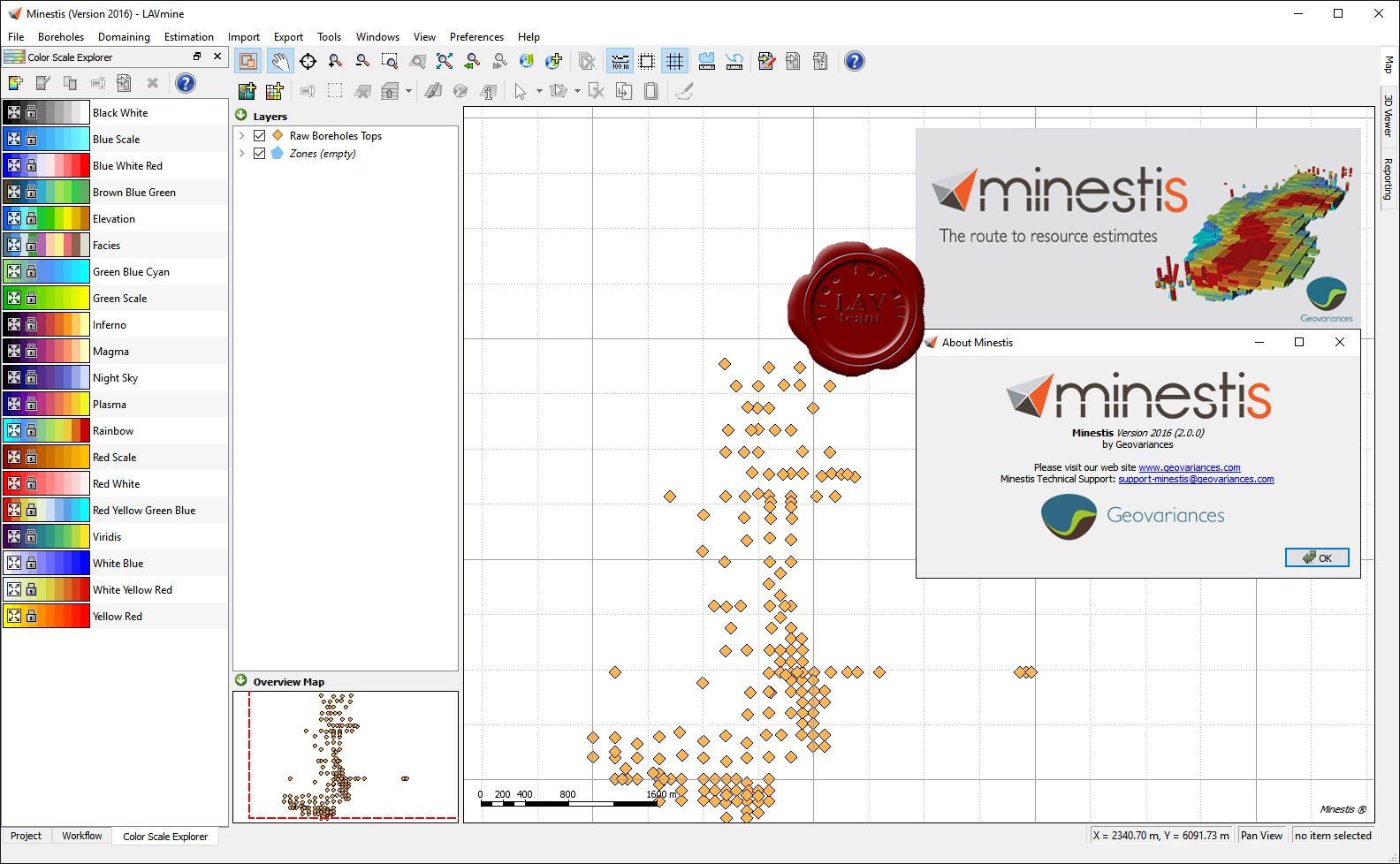1400x864 pixels.
Task: Open the www.geovariances.com link
Action: [x=1189, y=467]
